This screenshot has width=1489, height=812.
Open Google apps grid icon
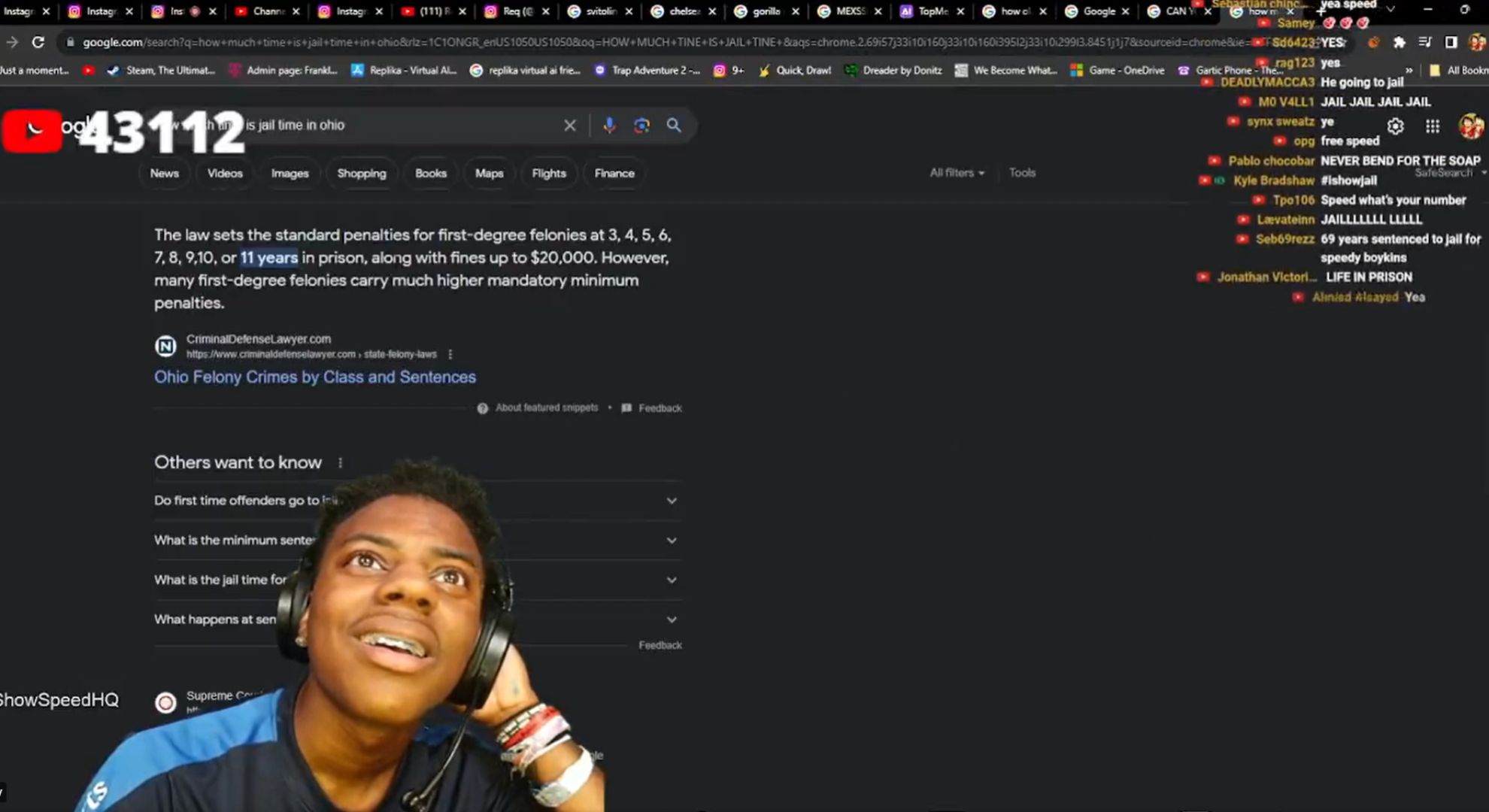pyautogui.click(x=1433, y=126)
